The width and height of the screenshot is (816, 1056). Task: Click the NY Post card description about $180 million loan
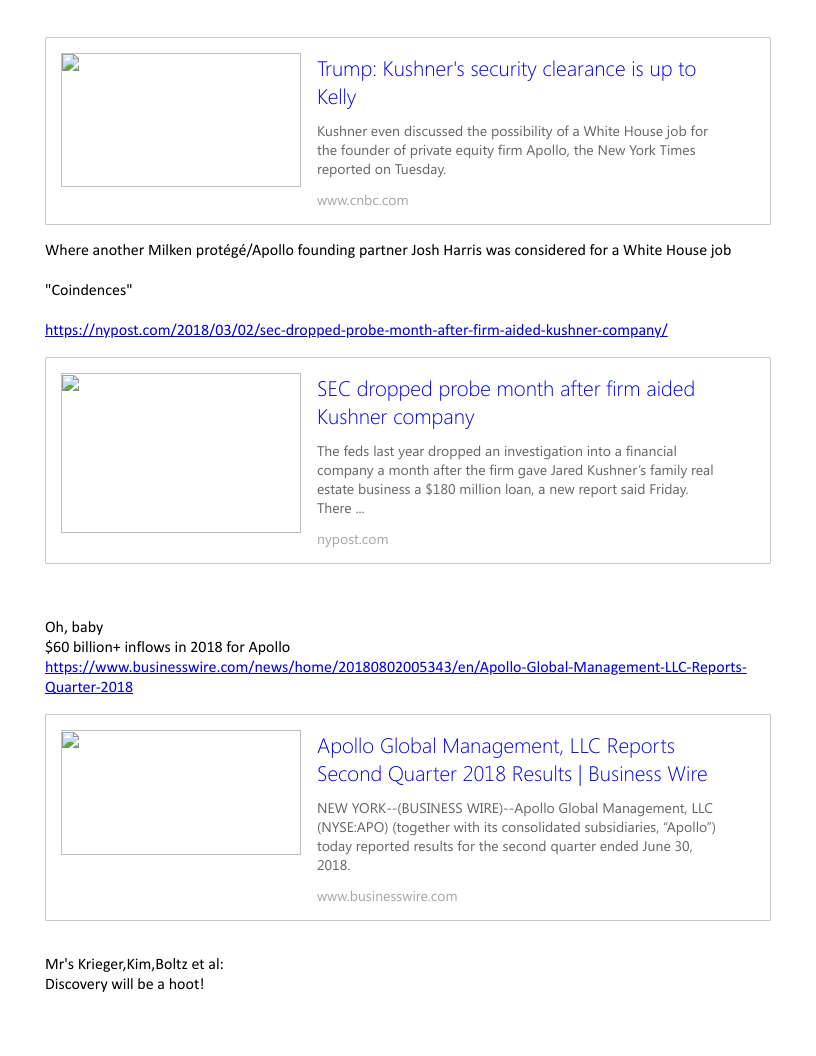(515, 480)
